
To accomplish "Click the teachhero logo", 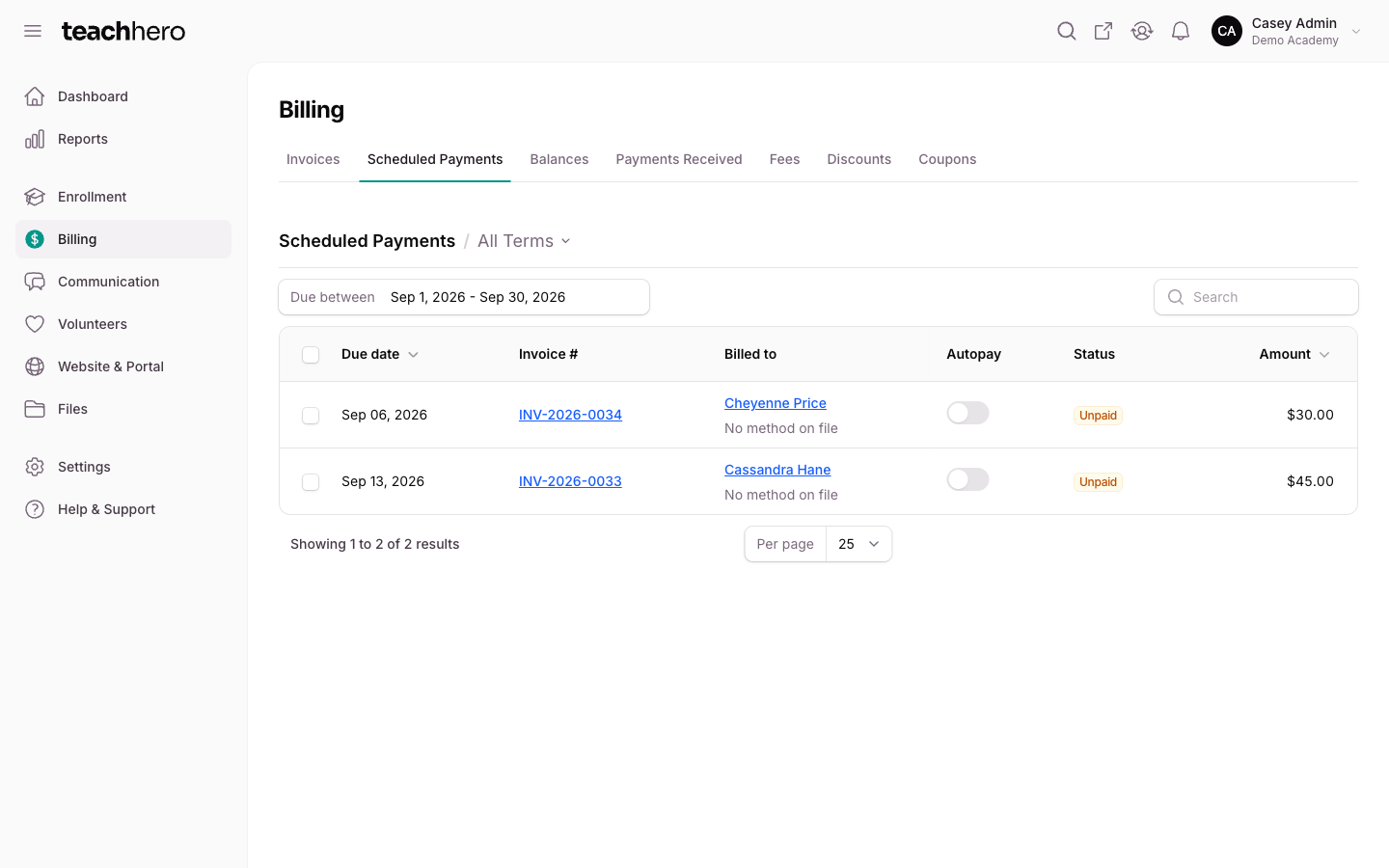I will pyautogui.click(x=123, y=31).
